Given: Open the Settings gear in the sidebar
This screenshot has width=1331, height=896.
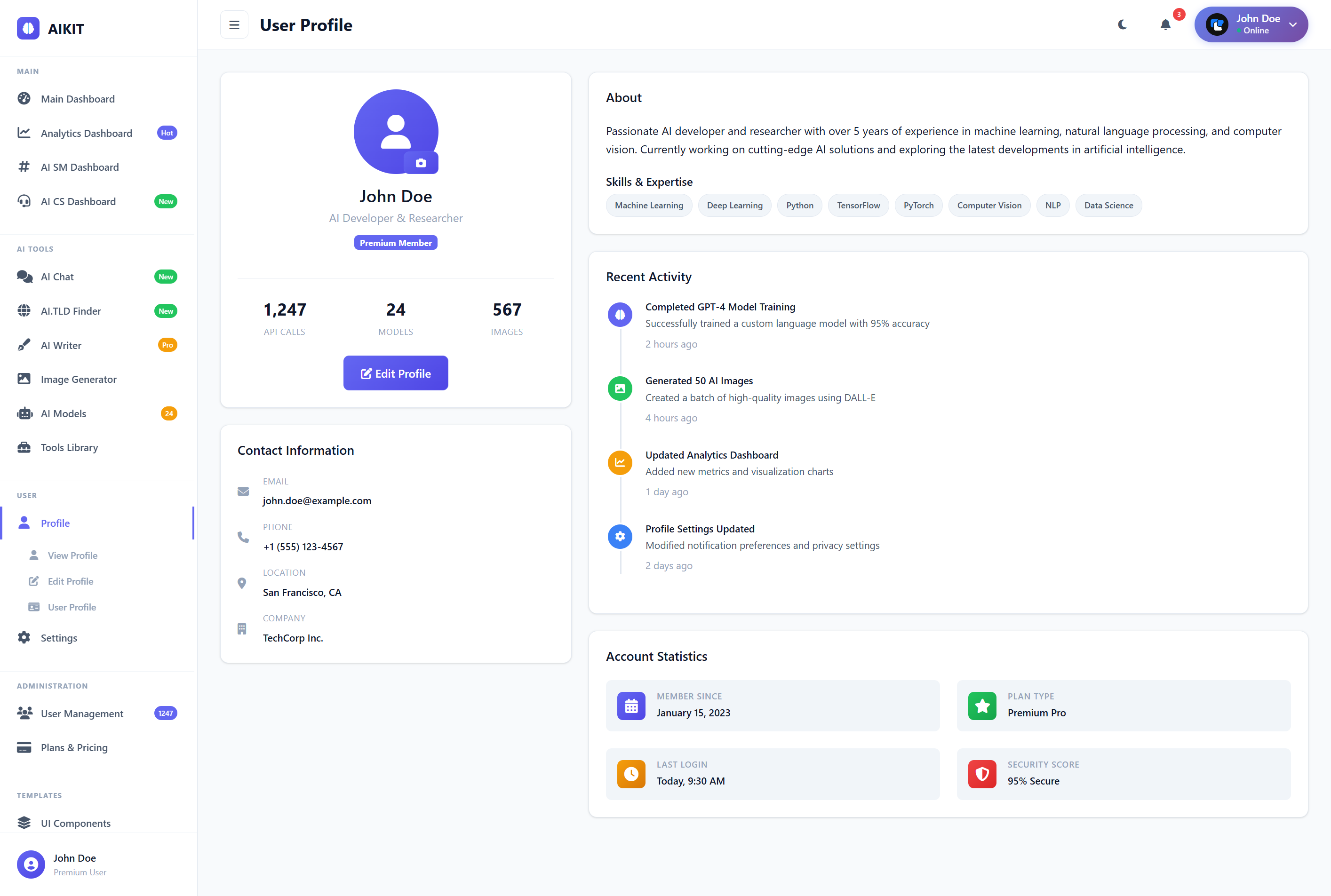Looking at the screenshot, I should tap(24, 638).
